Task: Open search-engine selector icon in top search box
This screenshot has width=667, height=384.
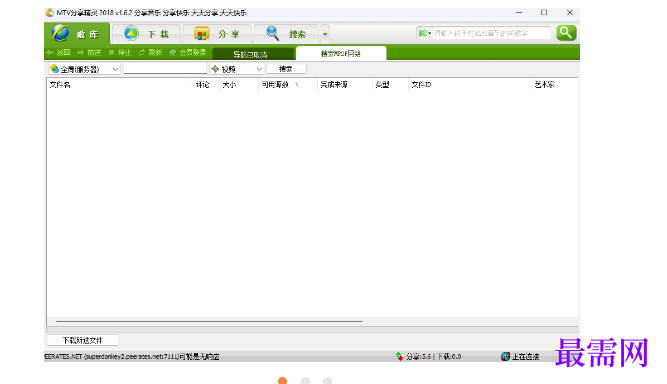Action: (424, 33)
